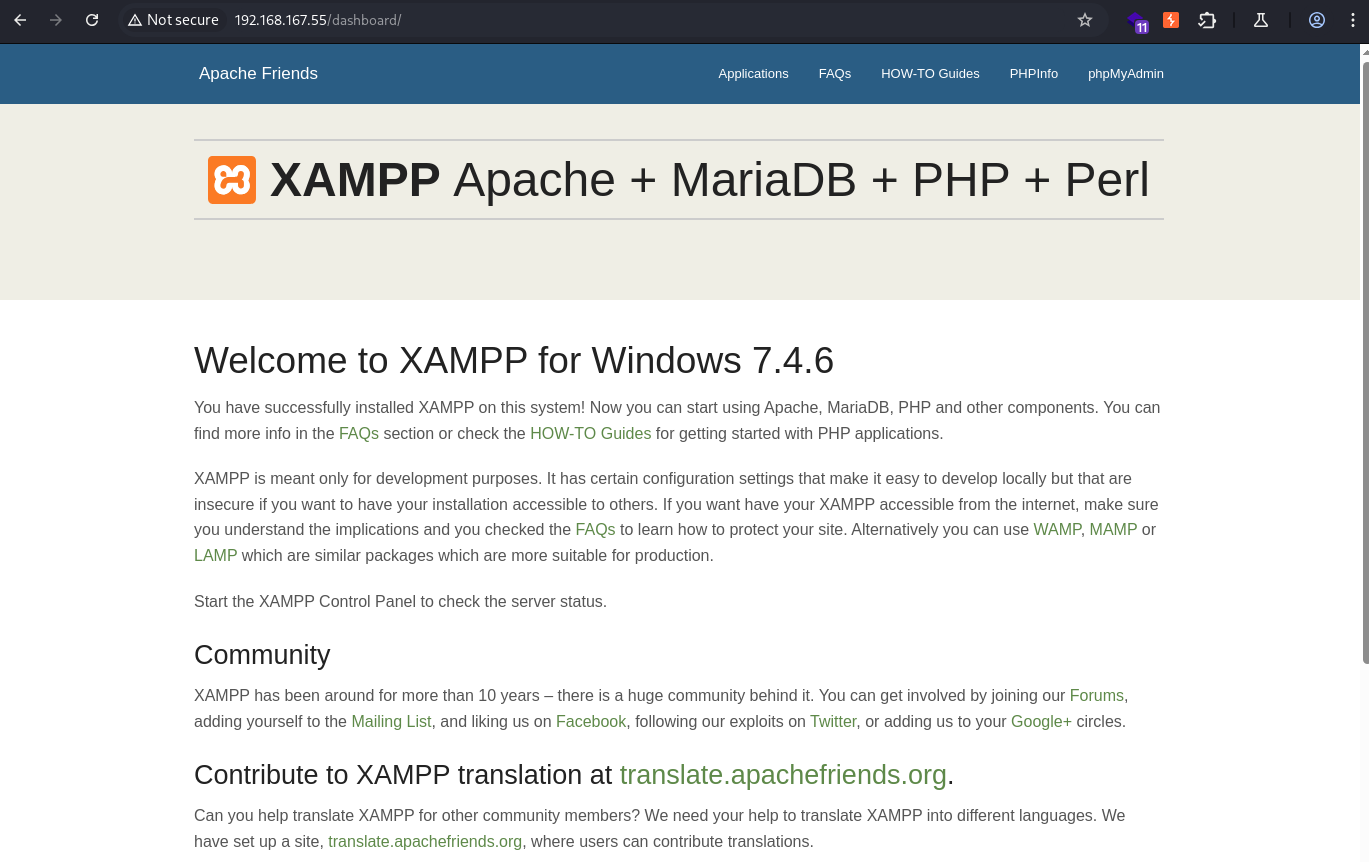Open the Facebook link
The width and height of the screenshot is (1369, 862).
[x=591, y=722]
